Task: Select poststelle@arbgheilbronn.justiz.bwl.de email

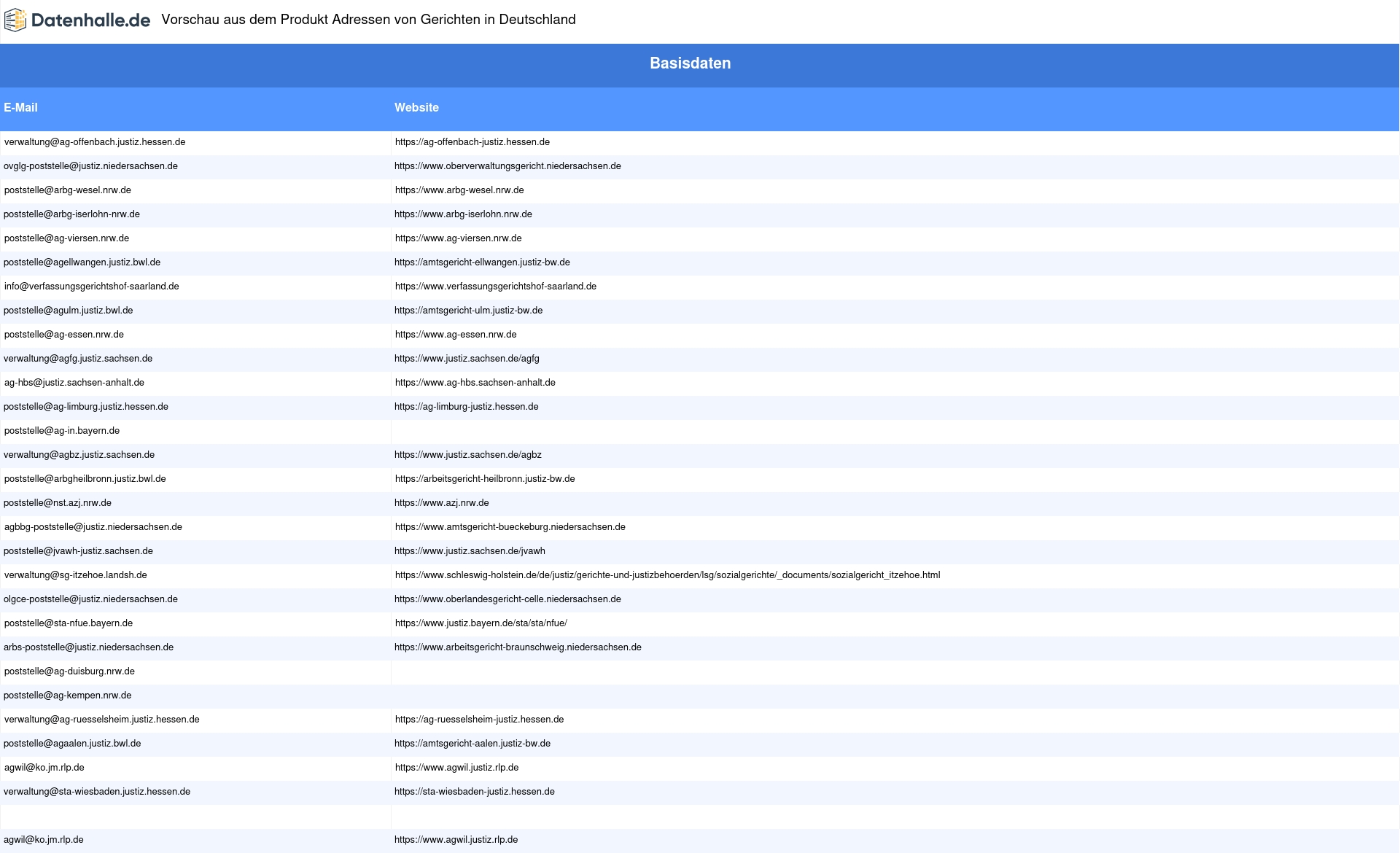Action: click(85, 479)
